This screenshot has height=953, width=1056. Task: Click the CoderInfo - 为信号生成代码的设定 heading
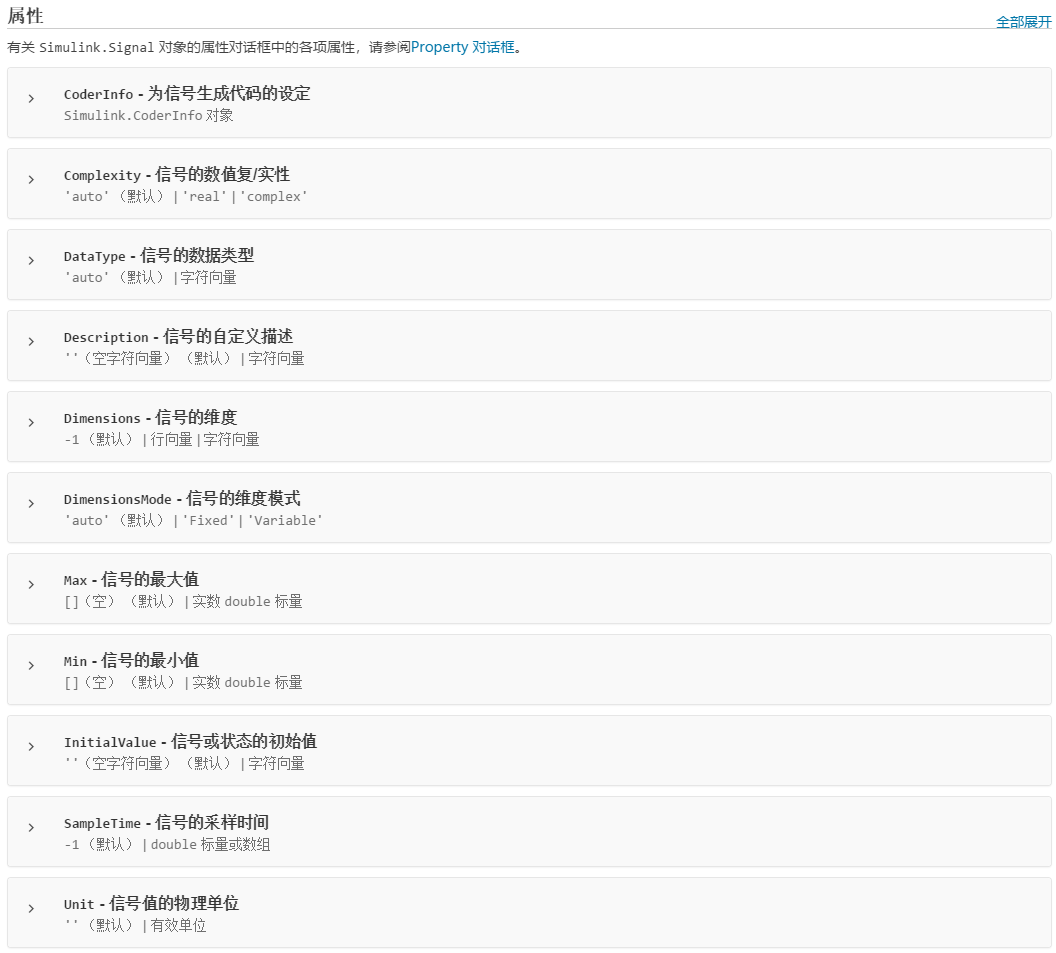click(x=187, y=94)
